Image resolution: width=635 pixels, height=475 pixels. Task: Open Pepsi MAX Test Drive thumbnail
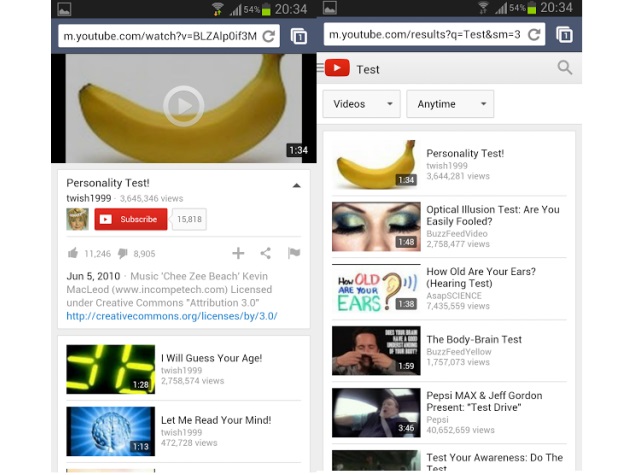pyautogui.click(x=376, y=413)
